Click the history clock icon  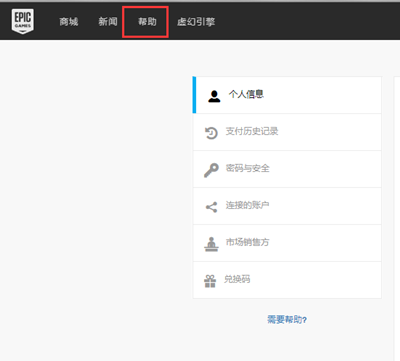pyautogui.click(x=211, y=133)
